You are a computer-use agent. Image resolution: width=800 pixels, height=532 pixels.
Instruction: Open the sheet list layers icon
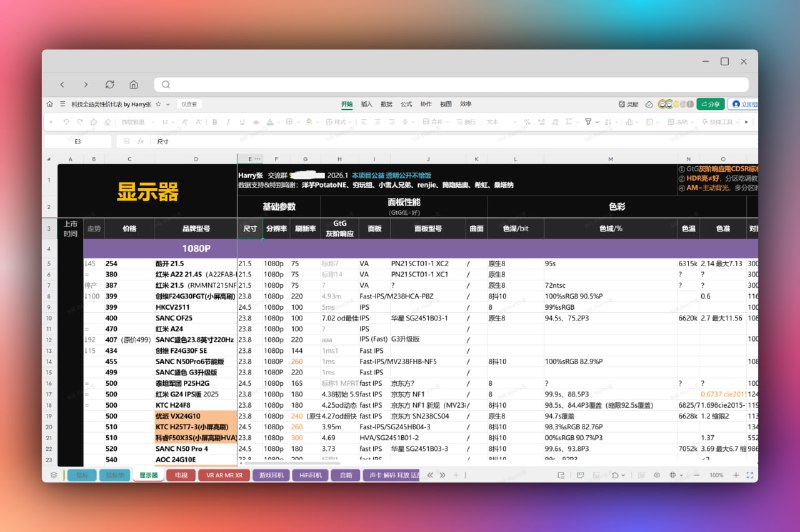[54, 475]
